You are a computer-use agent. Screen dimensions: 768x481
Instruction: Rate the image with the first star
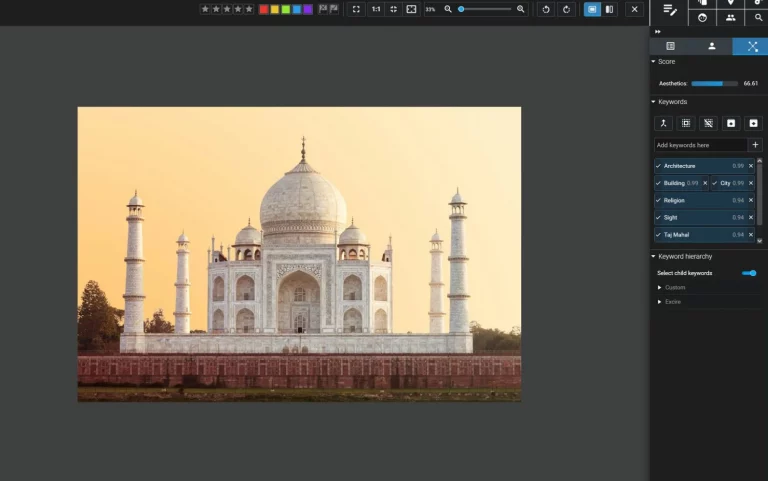tap(205, 9)
